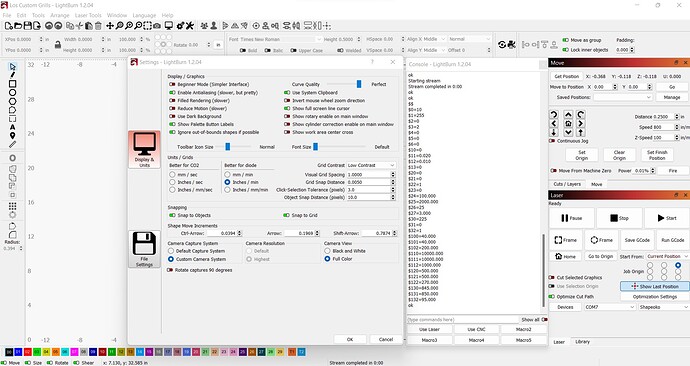This screenshot has height=366, width=690.
Task: Click the console command input field
Action: click(x=462, y=319)
